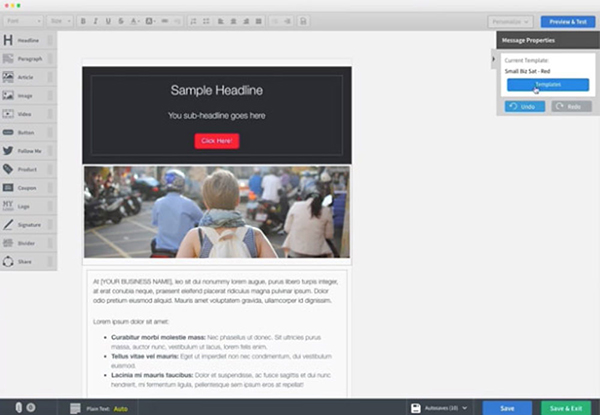Select the Signature pen icon

click(8, 225)
